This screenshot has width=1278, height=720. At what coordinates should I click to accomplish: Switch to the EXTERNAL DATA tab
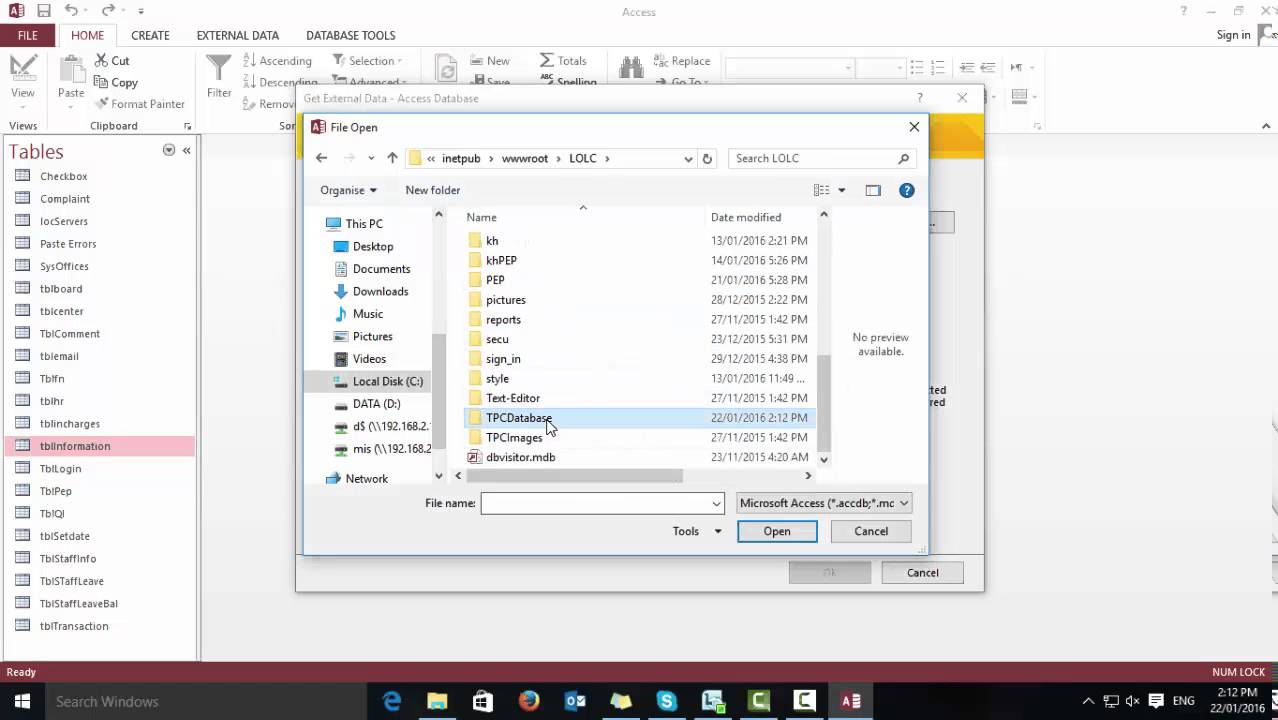point(238,35)
